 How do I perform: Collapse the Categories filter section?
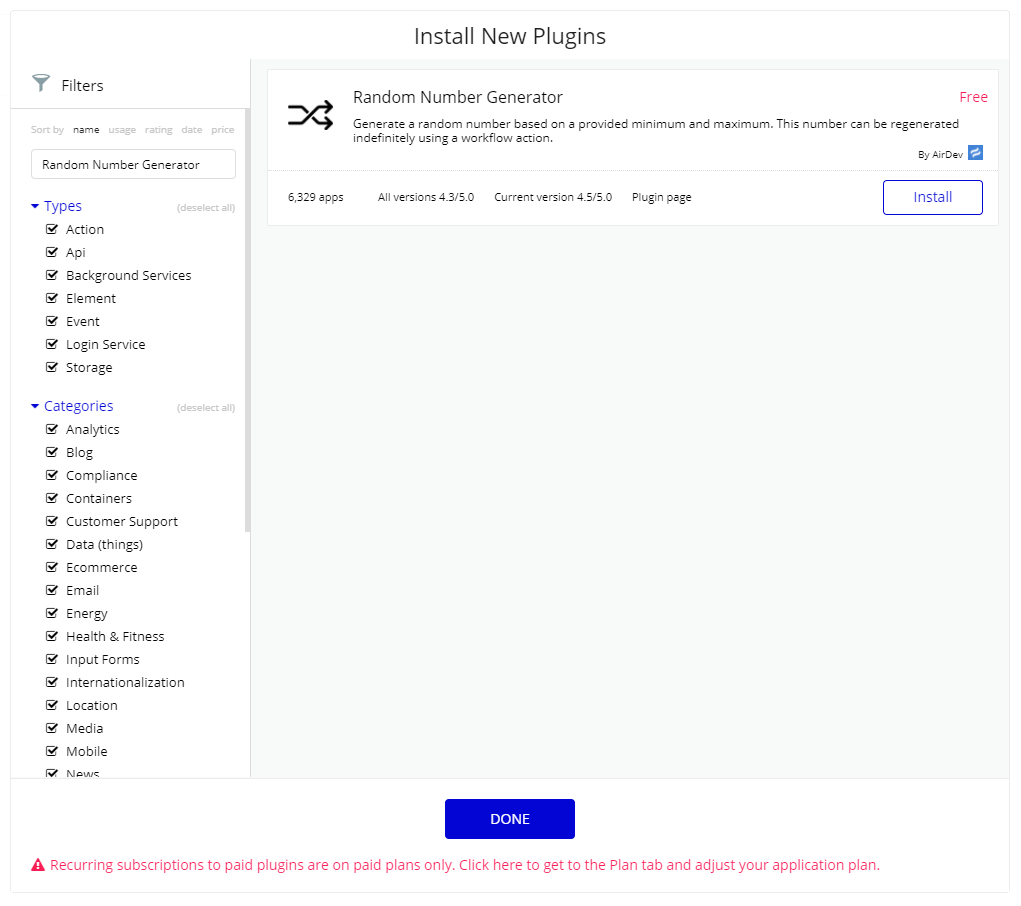click(x=72, y=406)
